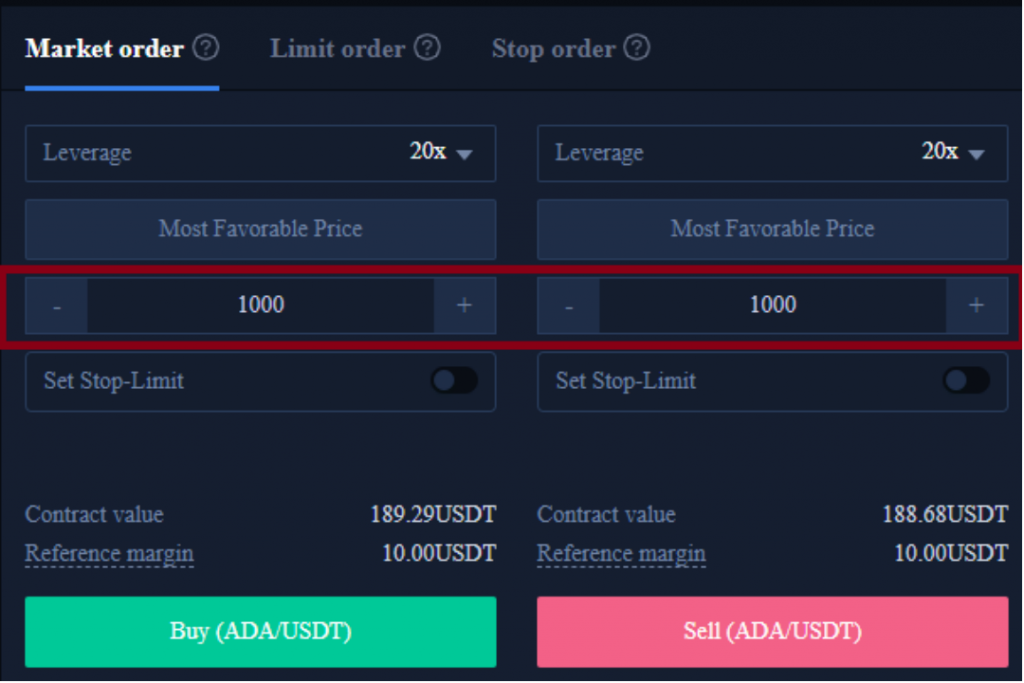1024x683 pixels.
Task: Decrease sell quantity with minus button
Action: [569, 306]
